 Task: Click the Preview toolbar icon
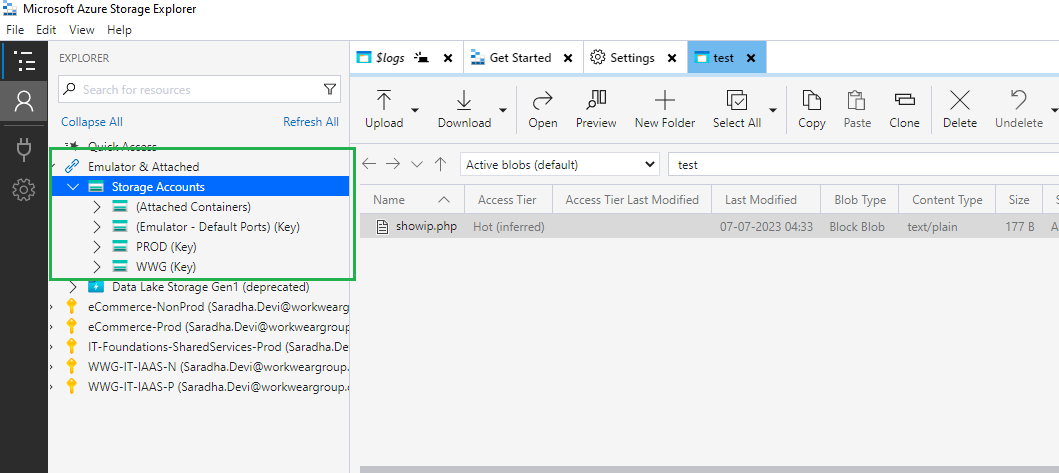pos(596,109)
